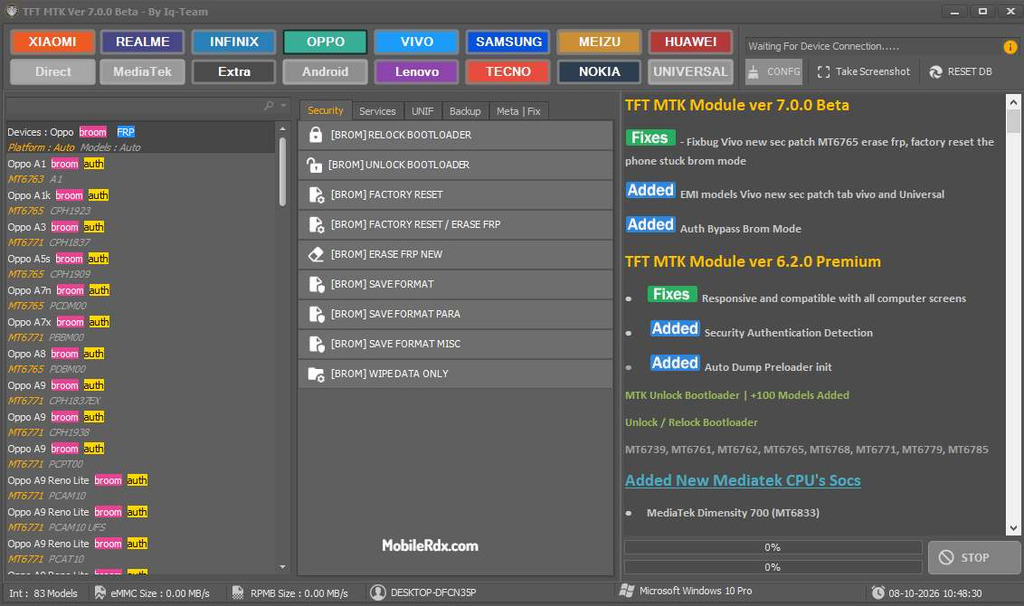
Task: Select Oppo A9 CPH1938 device entry
Action: (140, 424)
